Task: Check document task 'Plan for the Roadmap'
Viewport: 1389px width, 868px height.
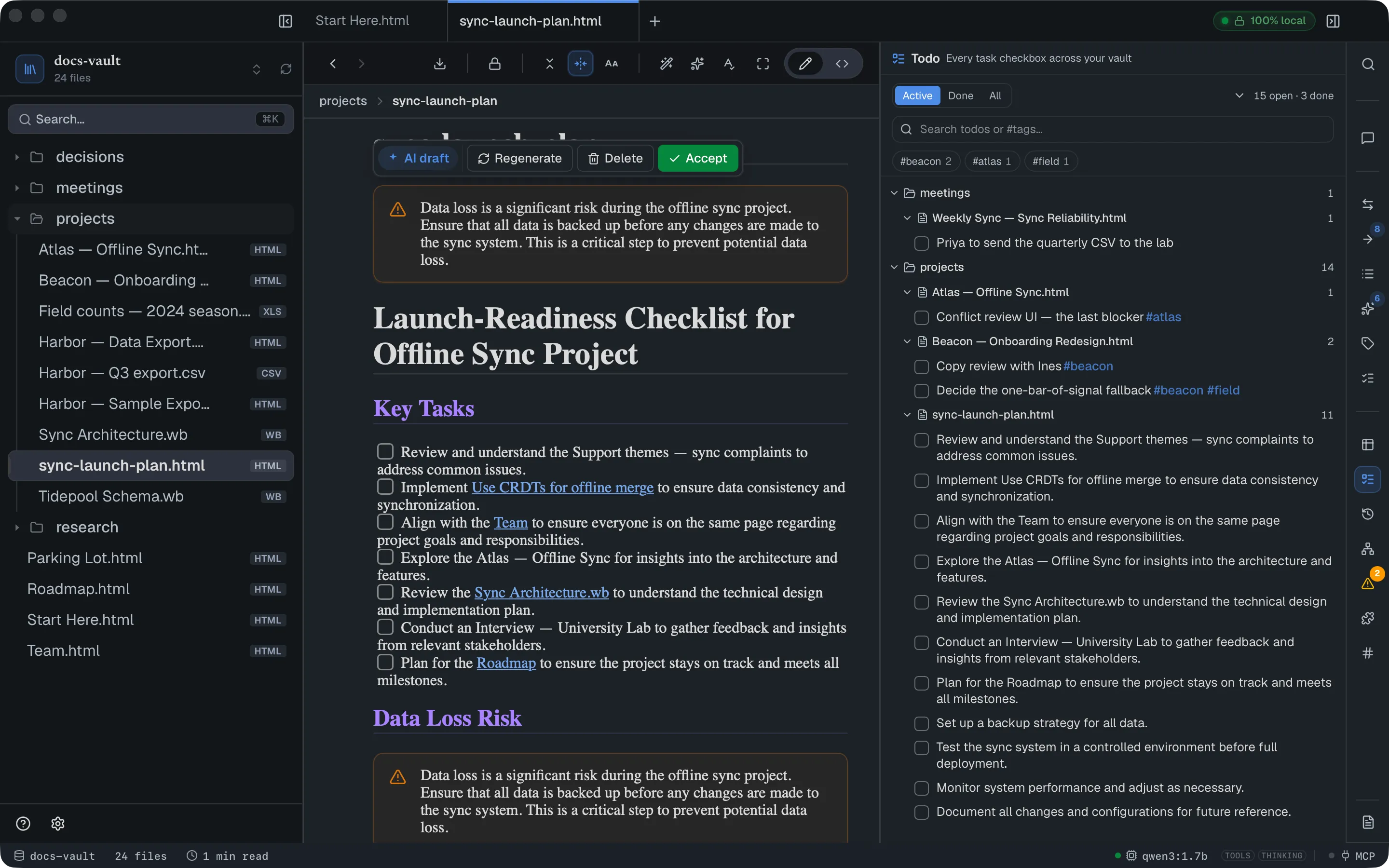Action: pyautogui.click(x=385, y=662)
